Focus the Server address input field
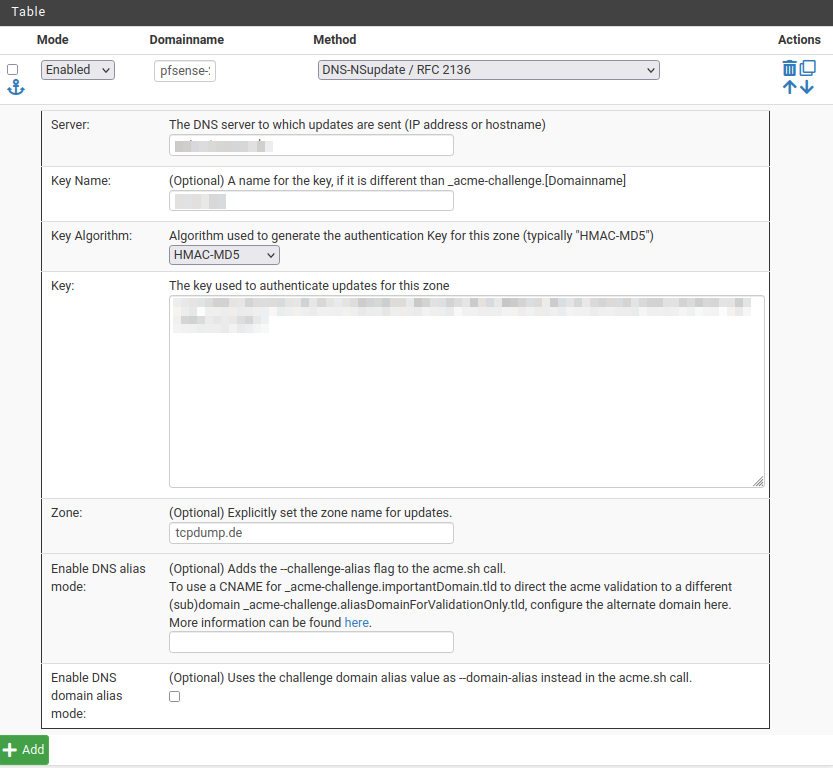833x768 pixels. coord(311,146)
